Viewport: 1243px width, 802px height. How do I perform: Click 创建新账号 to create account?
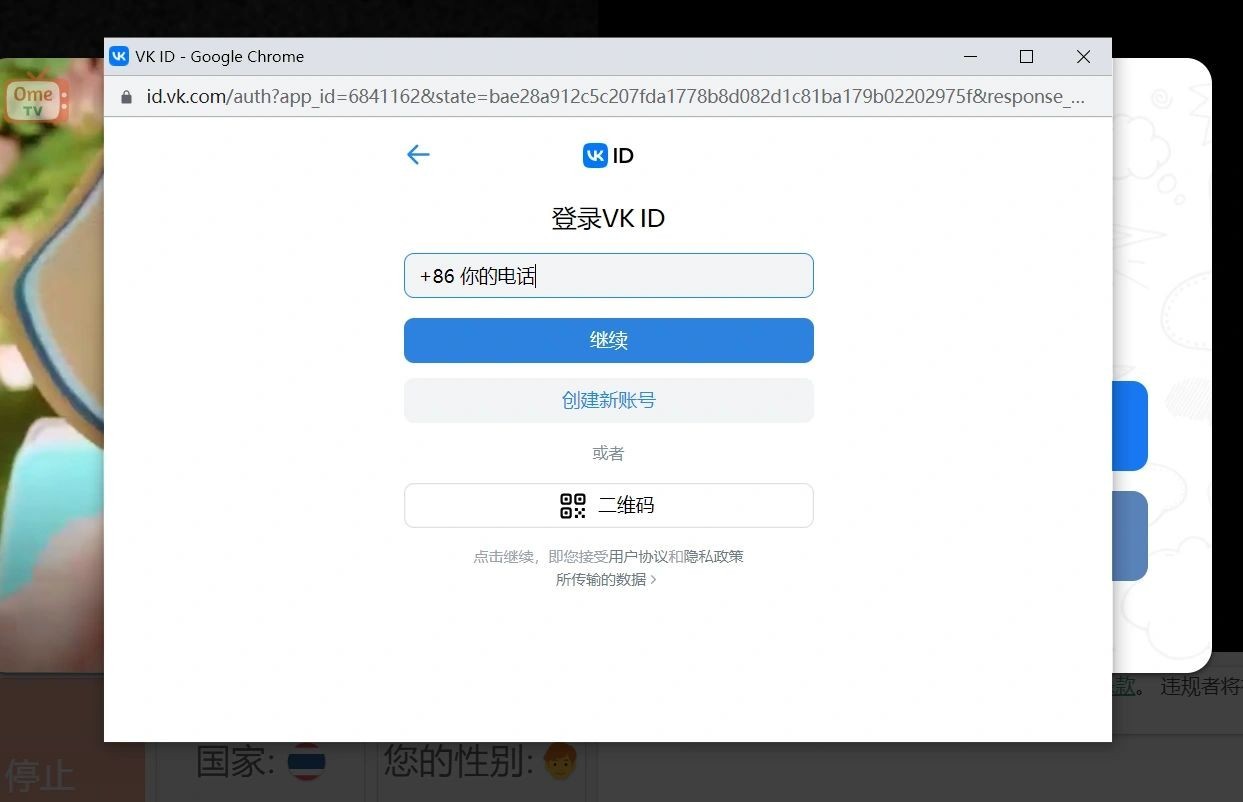point(608,400)
